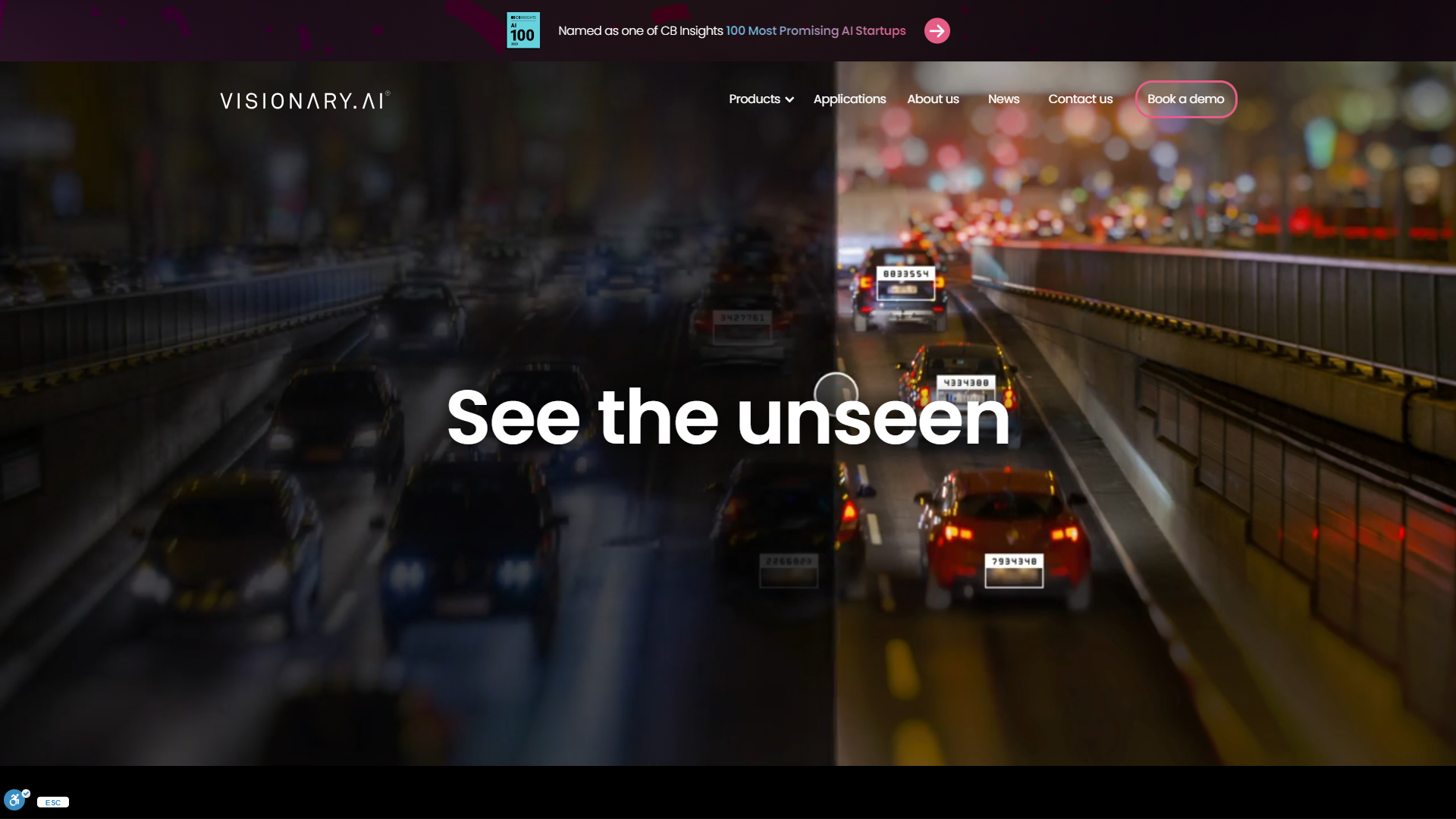Click the dimmed 2266829 plate label

tap(789, 562)
